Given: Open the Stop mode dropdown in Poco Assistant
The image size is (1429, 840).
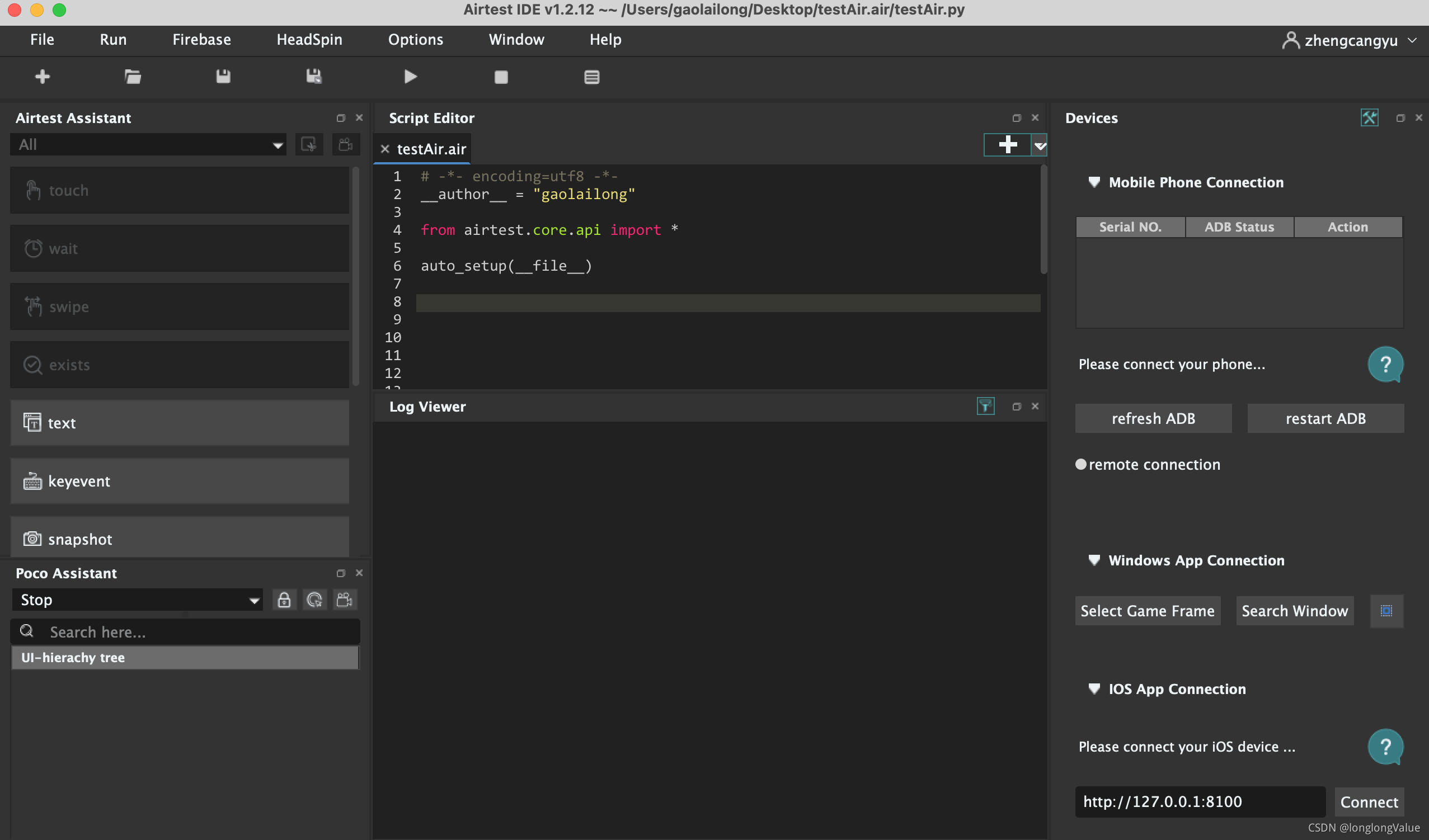Looking at the screenshot, I should (138, 600).
